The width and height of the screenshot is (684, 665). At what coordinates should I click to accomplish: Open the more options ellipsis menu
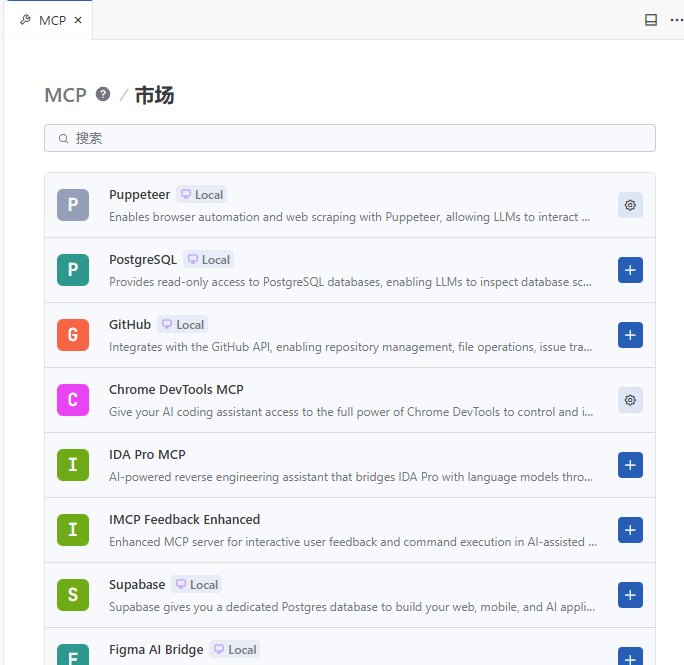click(677, 20)
